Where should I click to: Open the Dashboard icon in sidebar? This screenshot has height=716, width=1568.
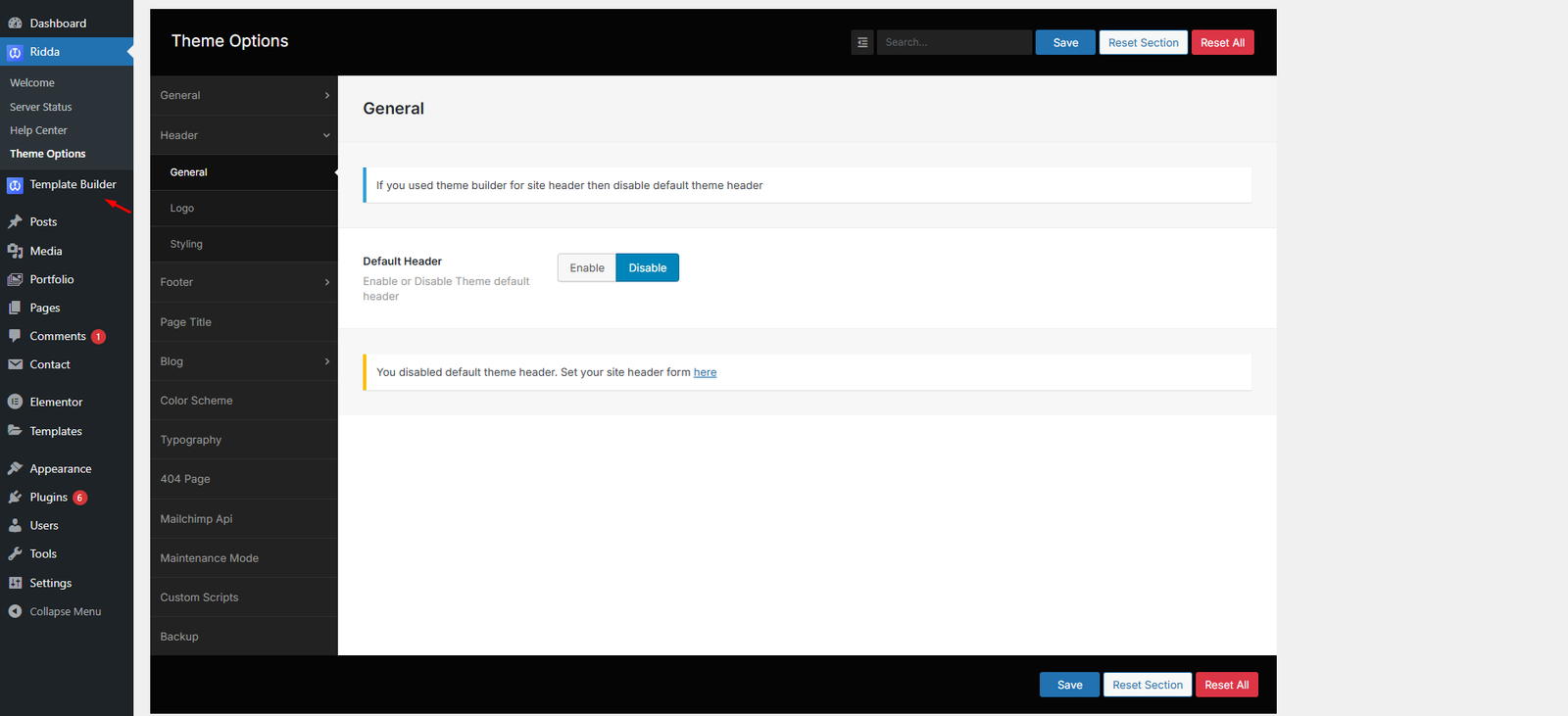tap(15, 23)
